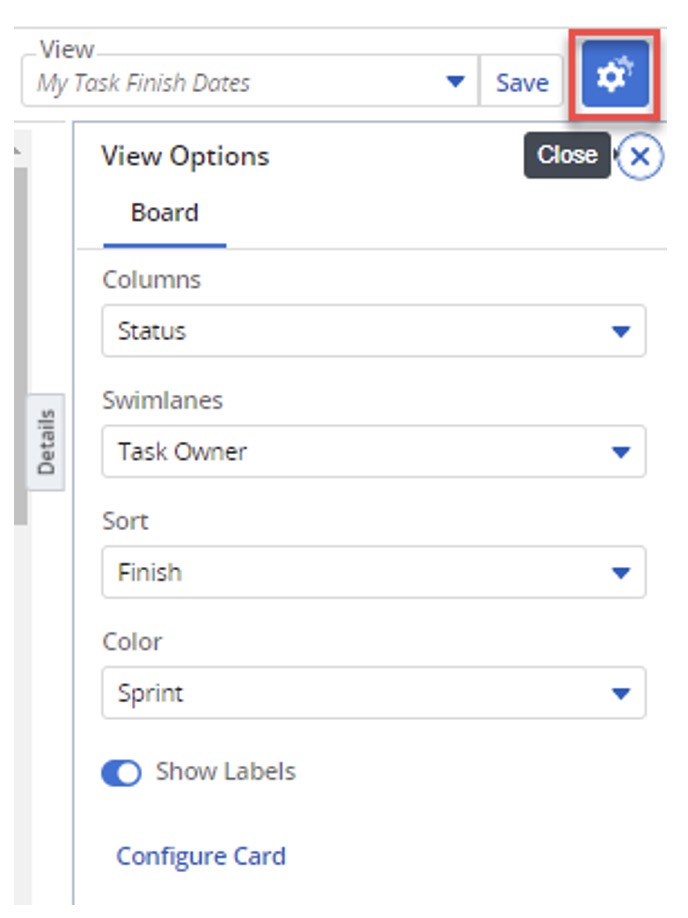Toggle the Show Labels switch off
Image resolution: width=688 pixels, height=918 pixels.
coord(121,773)
